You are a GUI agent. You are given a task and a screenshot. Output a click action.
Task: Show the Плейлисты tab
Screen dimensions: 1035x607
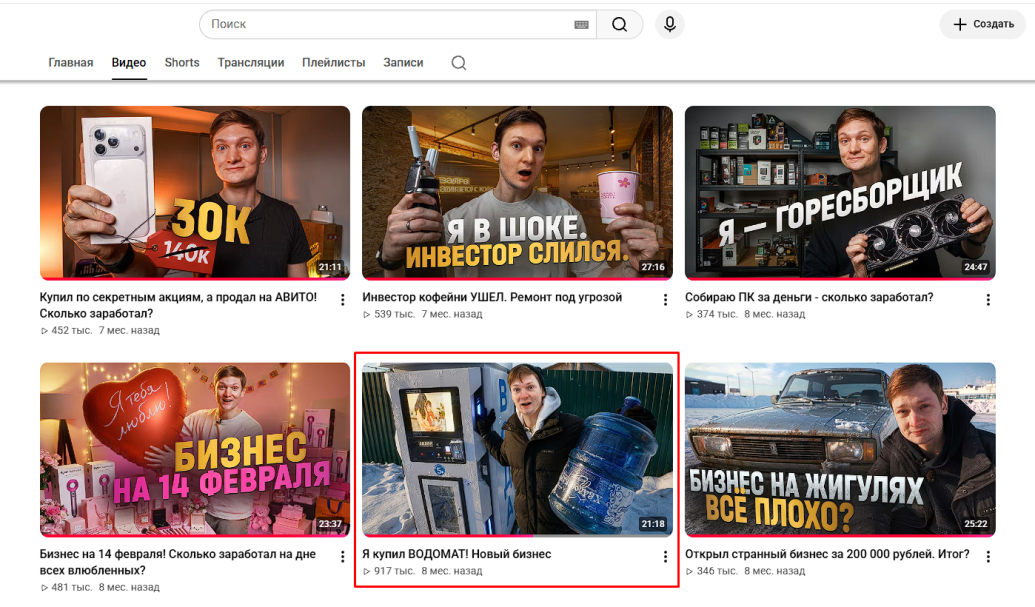pos(333,63)
